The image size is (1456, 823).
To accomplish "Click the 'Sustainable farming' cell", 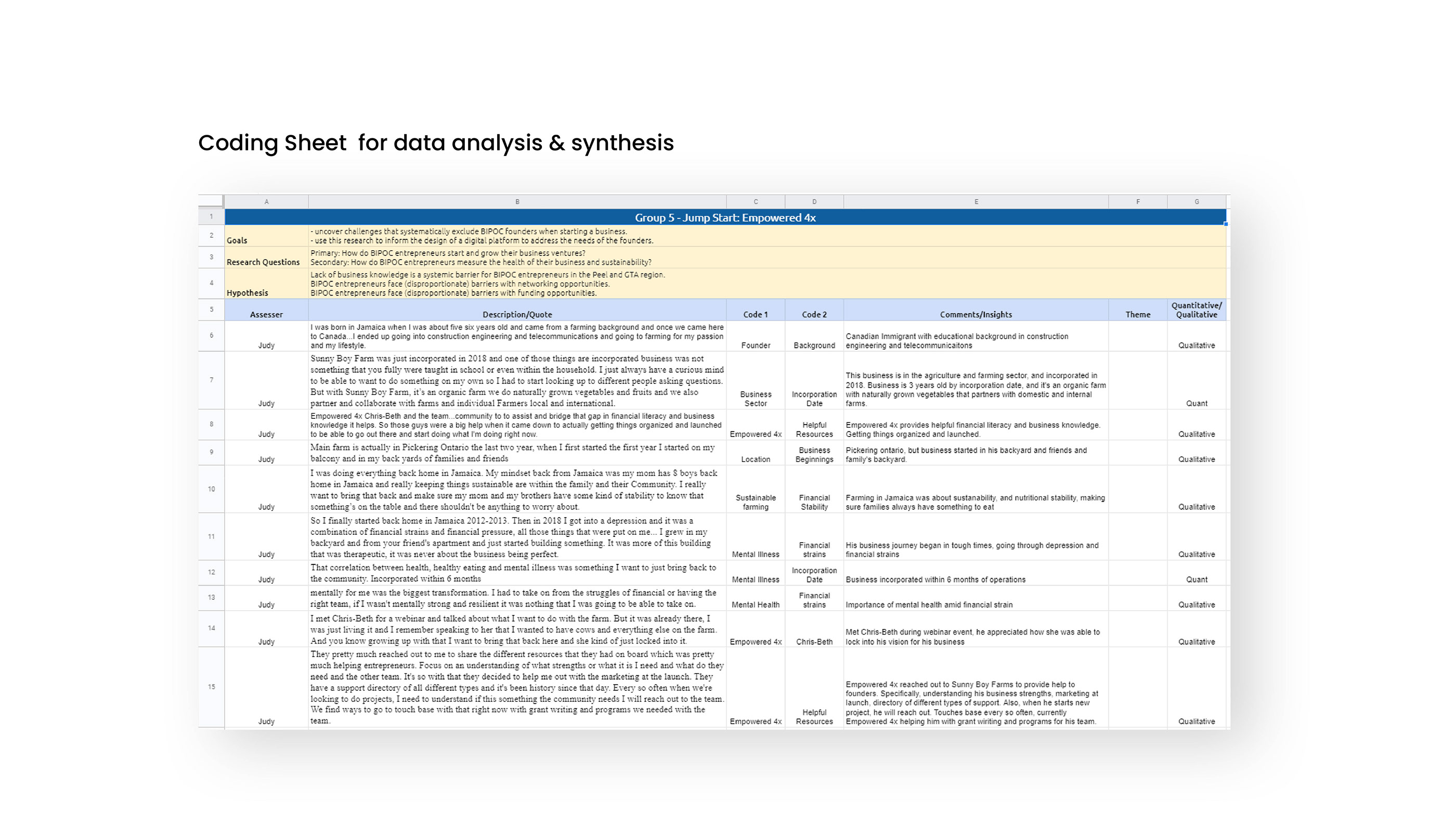I will (756, 490).
